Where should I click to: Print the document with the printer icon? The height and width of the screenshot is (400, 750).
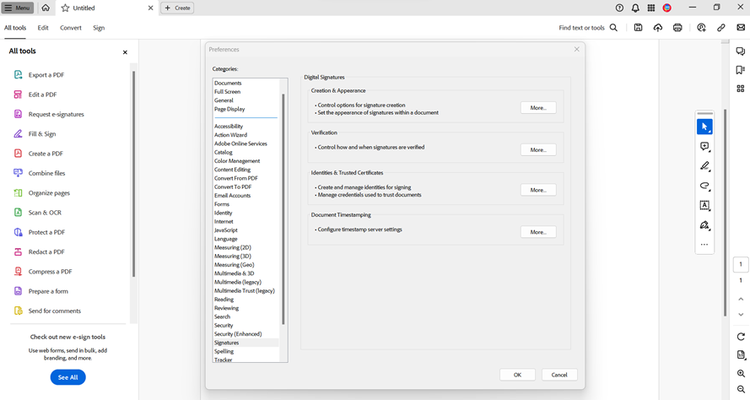click(x=677, y=28)
